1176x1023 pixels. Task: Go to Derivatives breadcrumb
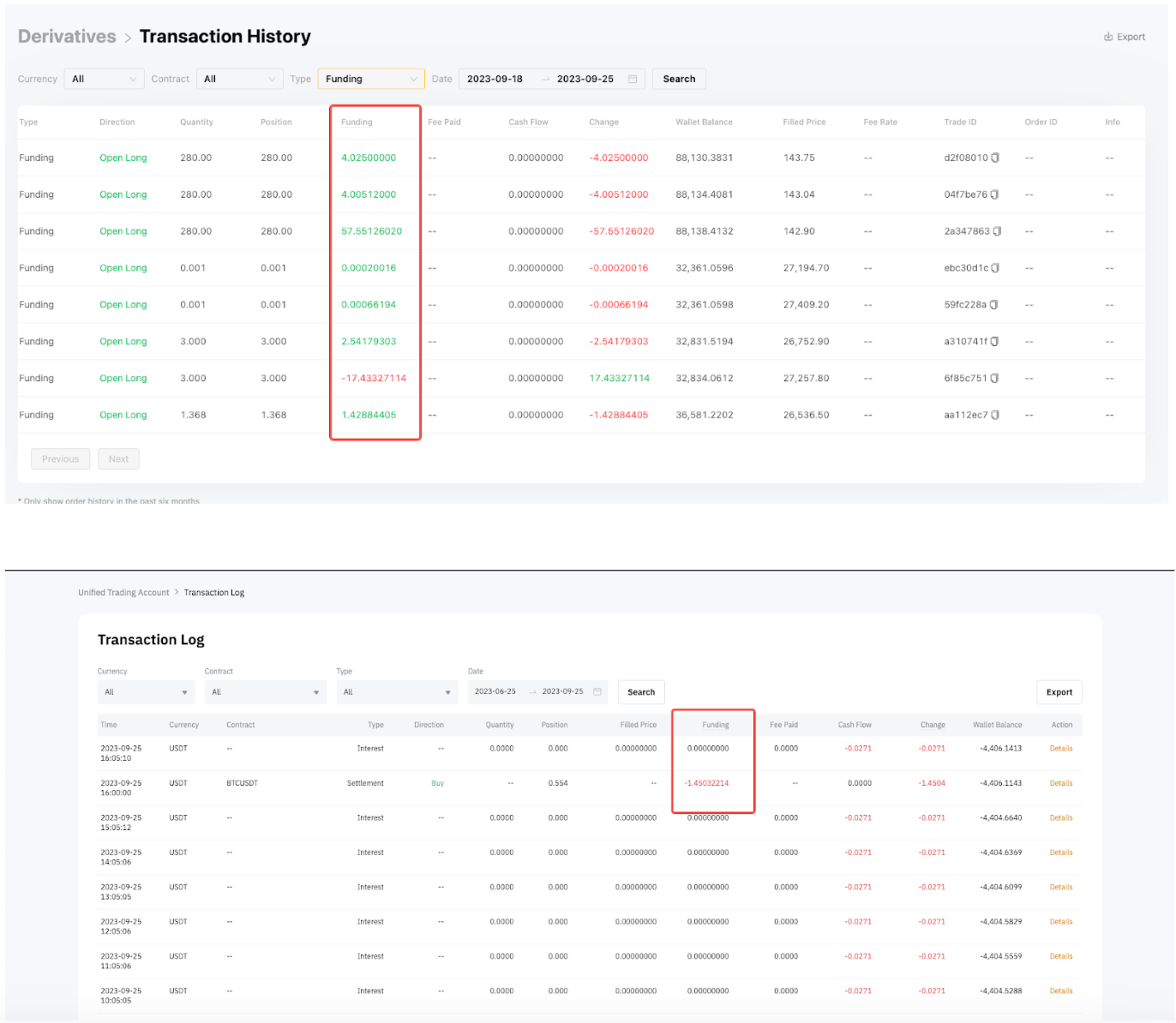(x=67, y=37)
